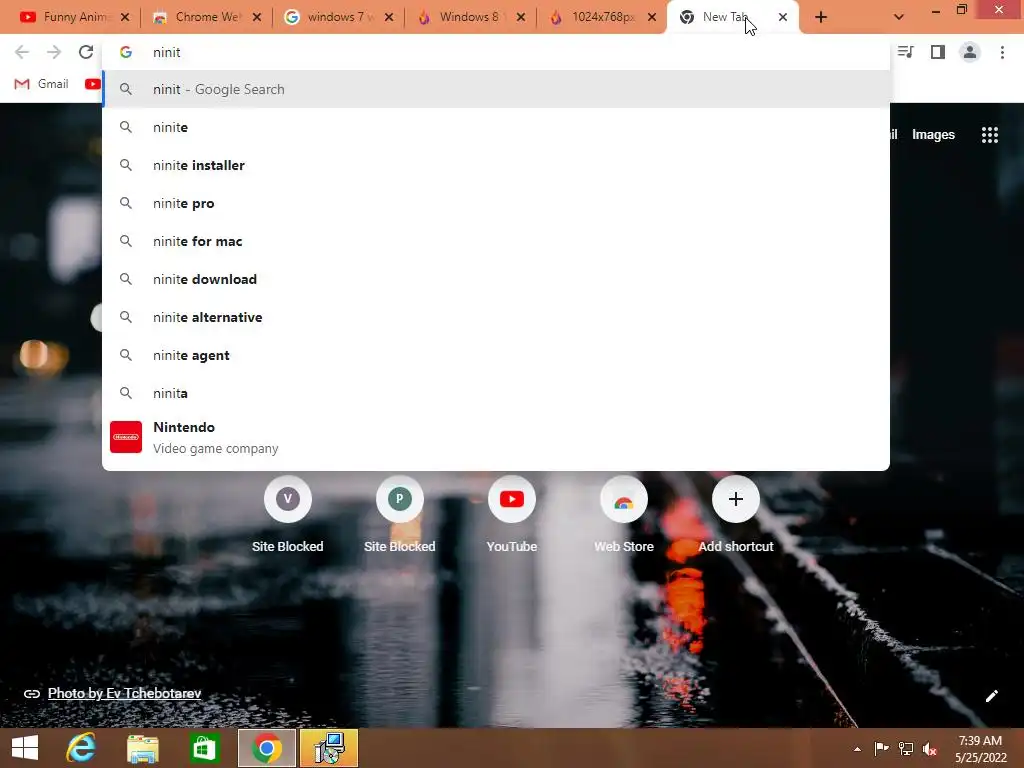Select the Nintendo video game company suggestion
The height and width of the screenshot is (768, 1024).
click(x=496, y=437)
